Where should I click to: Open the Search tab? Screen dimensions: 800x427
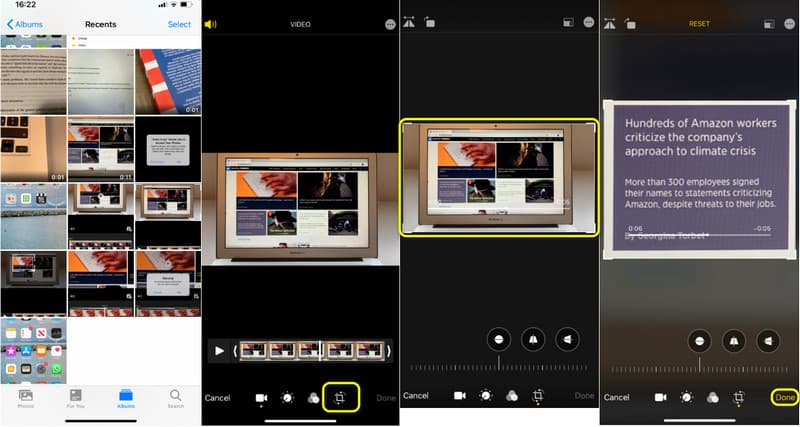(x=176, y=398)
